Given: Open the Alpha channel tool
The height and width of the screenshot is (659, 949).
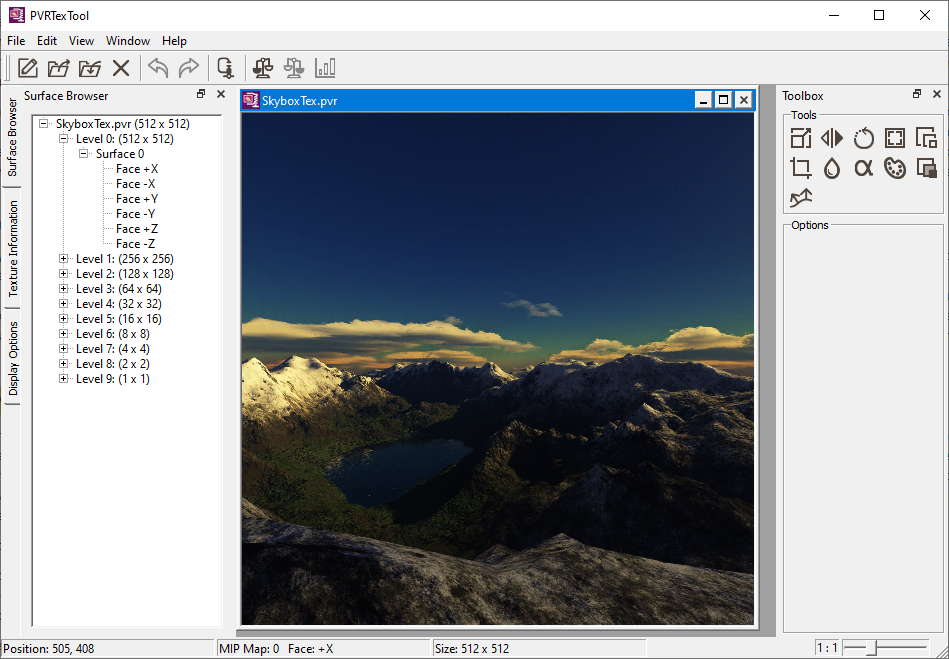Looking at the screenshot, I should pos(863,168).
